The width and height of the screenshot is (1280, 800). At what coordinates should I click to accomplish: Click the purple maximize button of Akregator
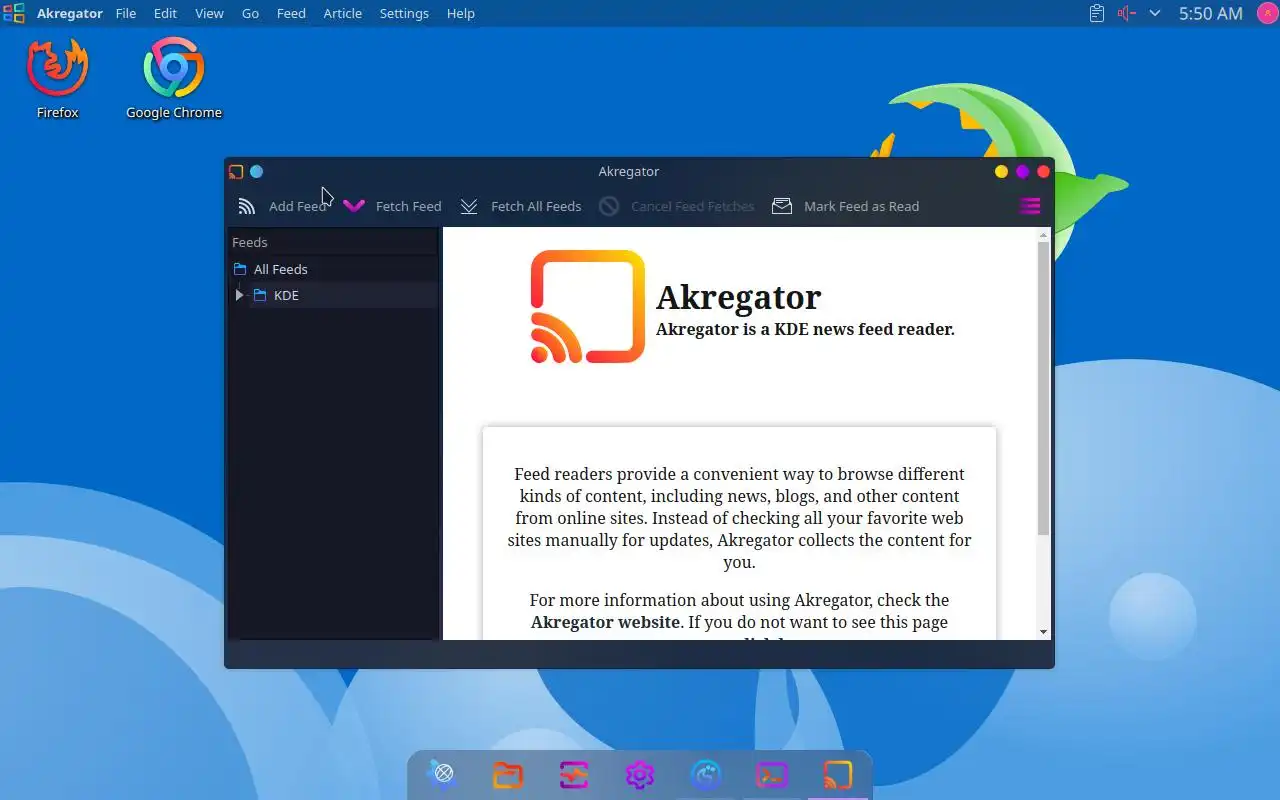tap(1022, 172)
